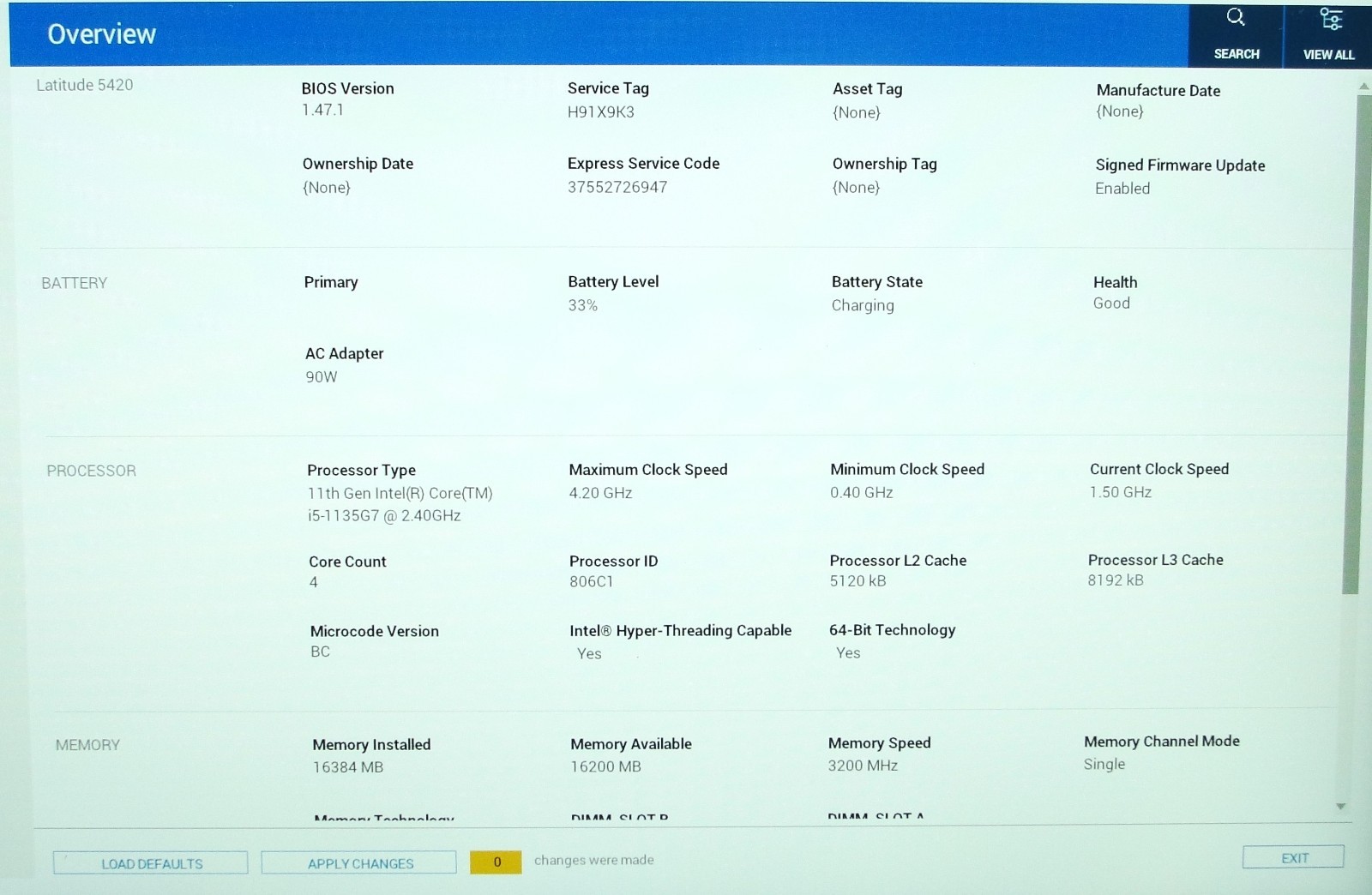Click the PROCESSOR section heading
The width and height of the screenshot is (1372, 895).
coord(91,471)
